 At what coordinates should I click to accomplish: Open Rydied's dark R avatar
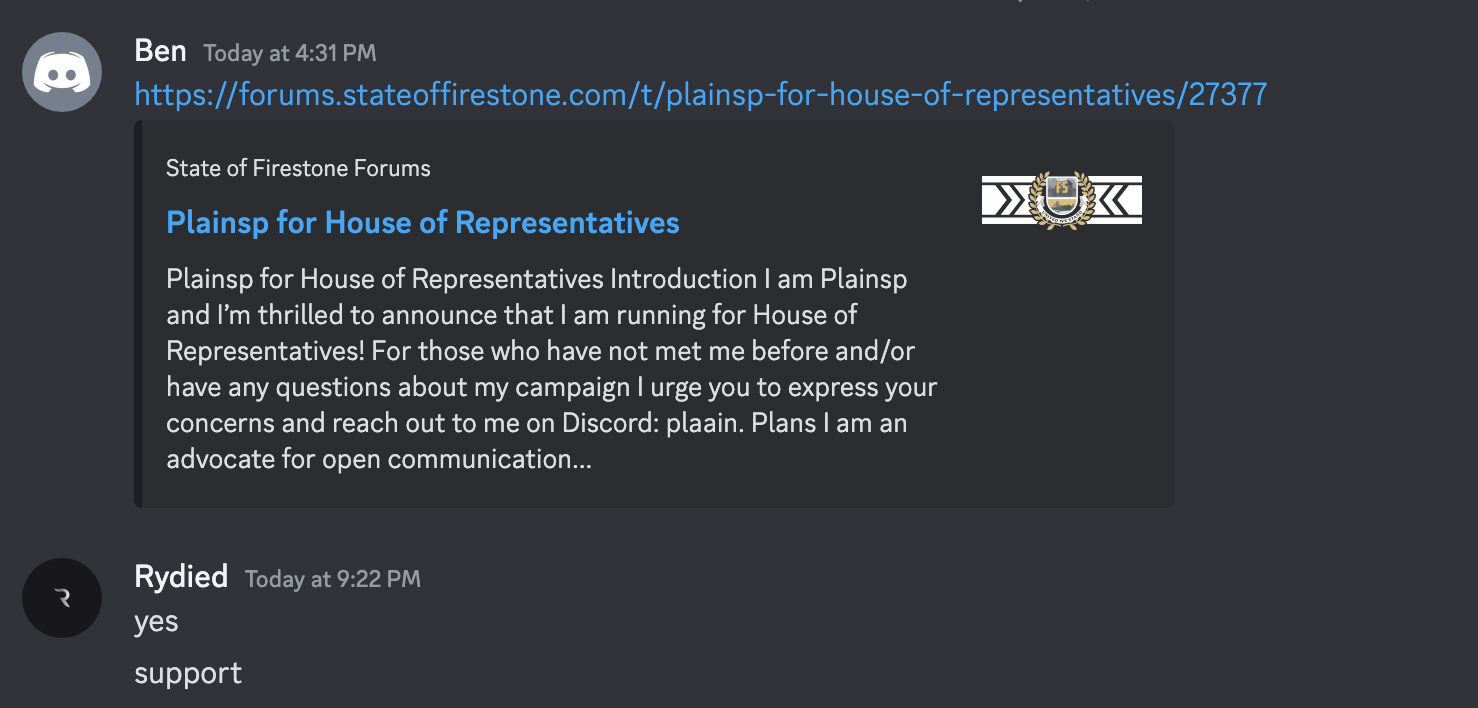tap(62, 598)
